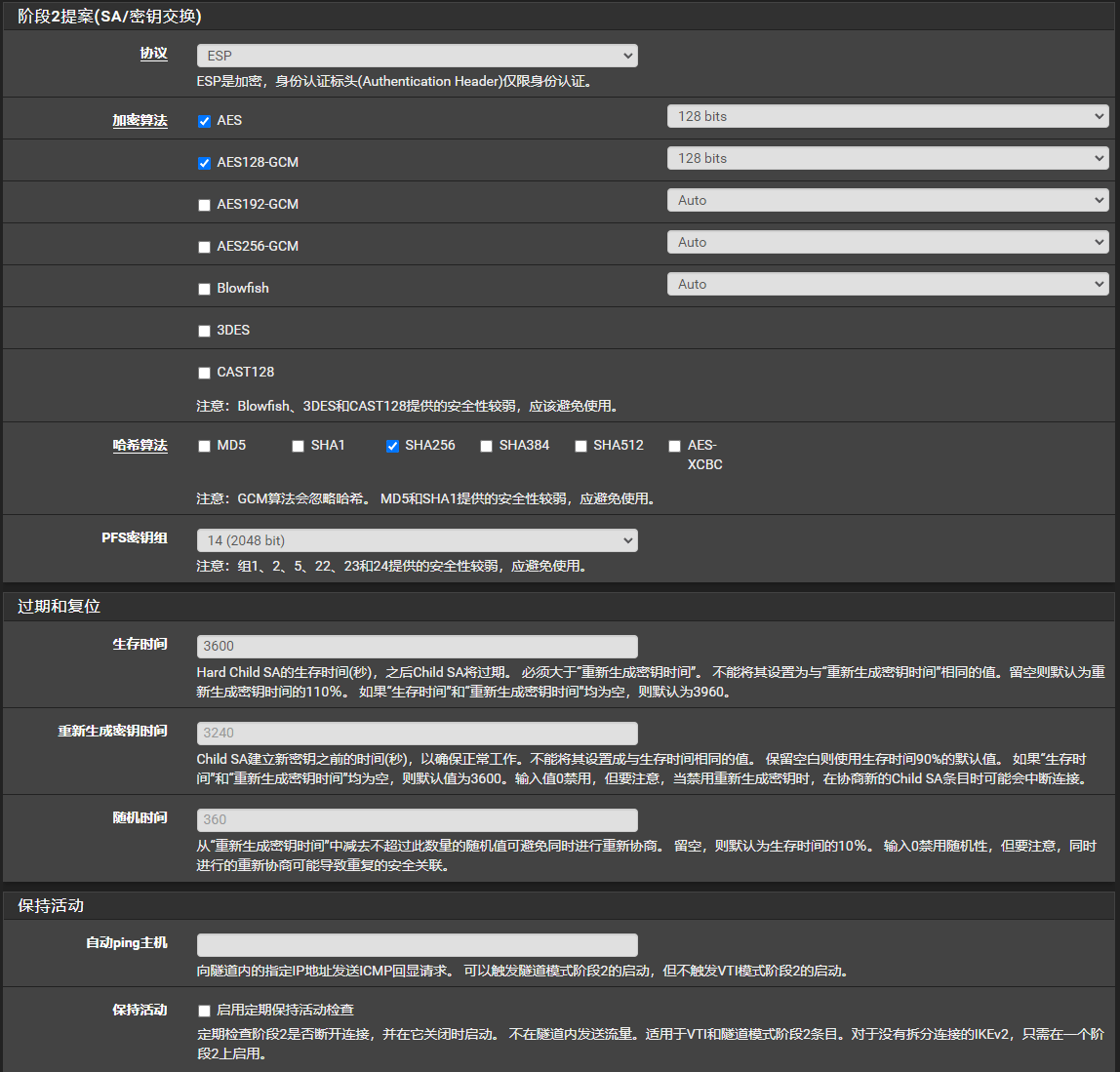1120x1072 pixels.
Task: Expand AES128-GCM key size dropdown
Action: pos(888,158)
